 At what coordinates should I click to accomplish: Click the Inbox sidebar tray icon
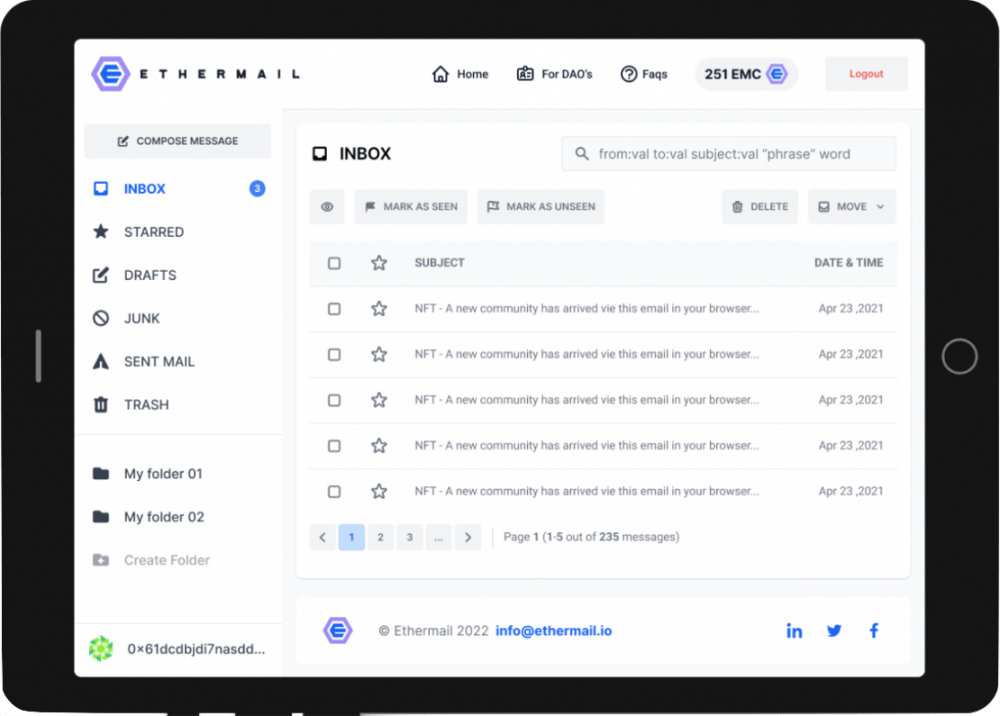coord(101,189)
